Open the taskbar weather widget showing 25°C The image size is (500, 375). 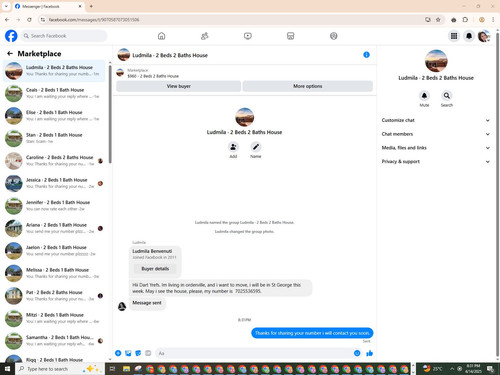click(x=433, y=369)
